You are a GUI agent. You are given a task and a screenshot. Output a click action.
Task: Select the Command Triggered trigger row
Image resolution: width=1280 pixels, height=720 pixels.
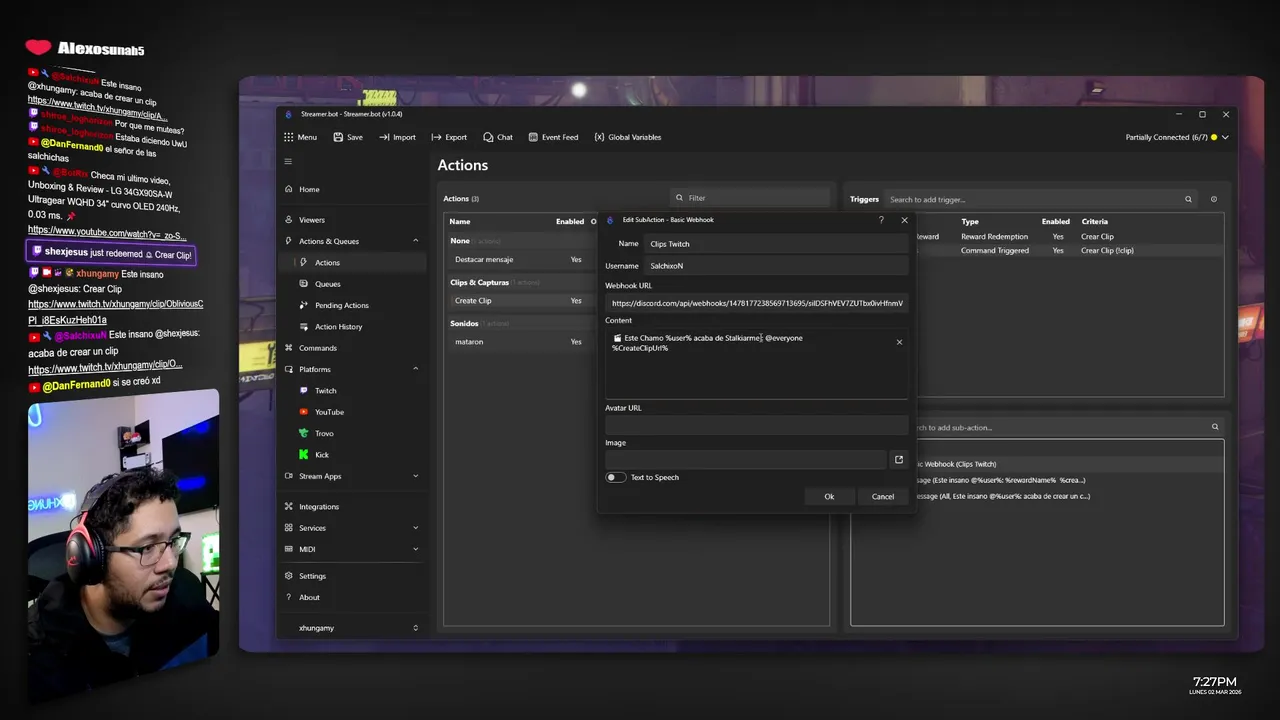coord(1068,251)
